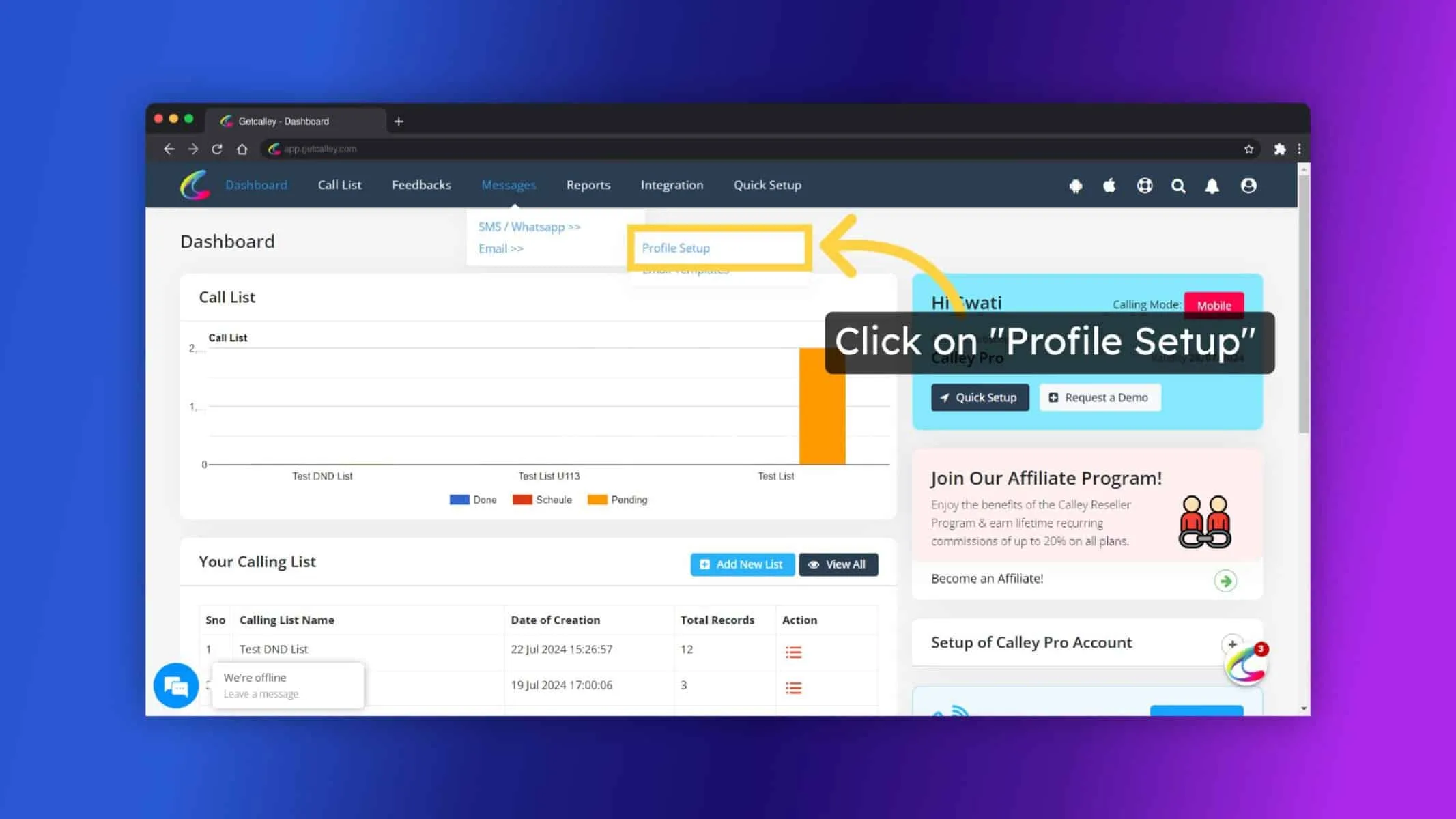This screenshot has height=819, width=1456.
Task: Click the We're offline chat message box
Action: click(x=288, y=685)
